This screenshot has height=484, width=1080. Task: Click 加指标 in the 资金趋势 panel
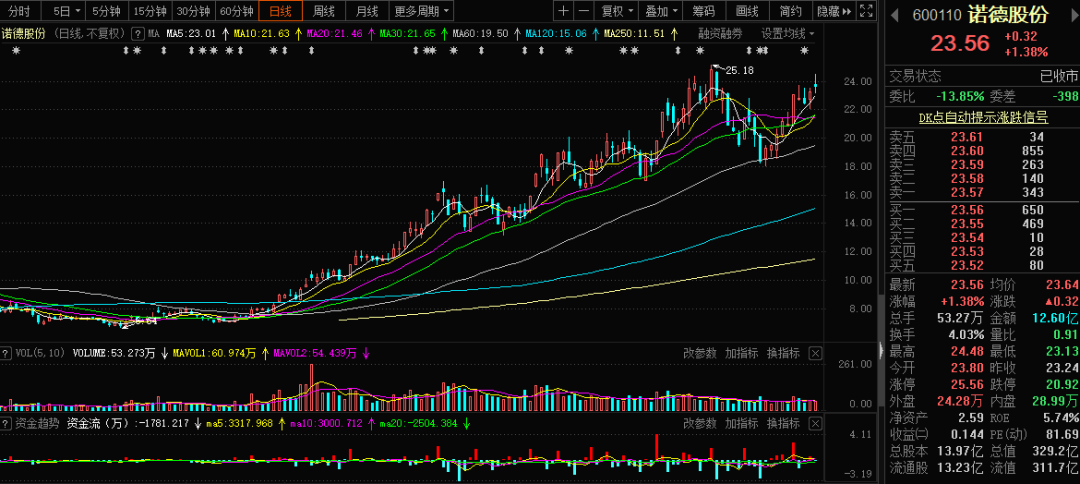pyautogui.click(x=742, y=423)
